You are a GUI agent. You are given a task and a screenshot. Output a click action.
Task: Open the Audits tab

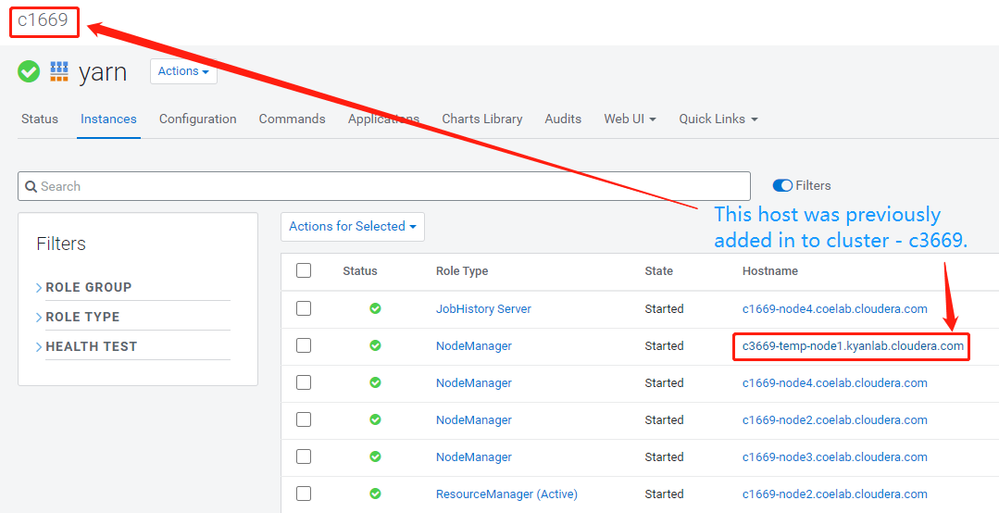(x=563, y=119)
